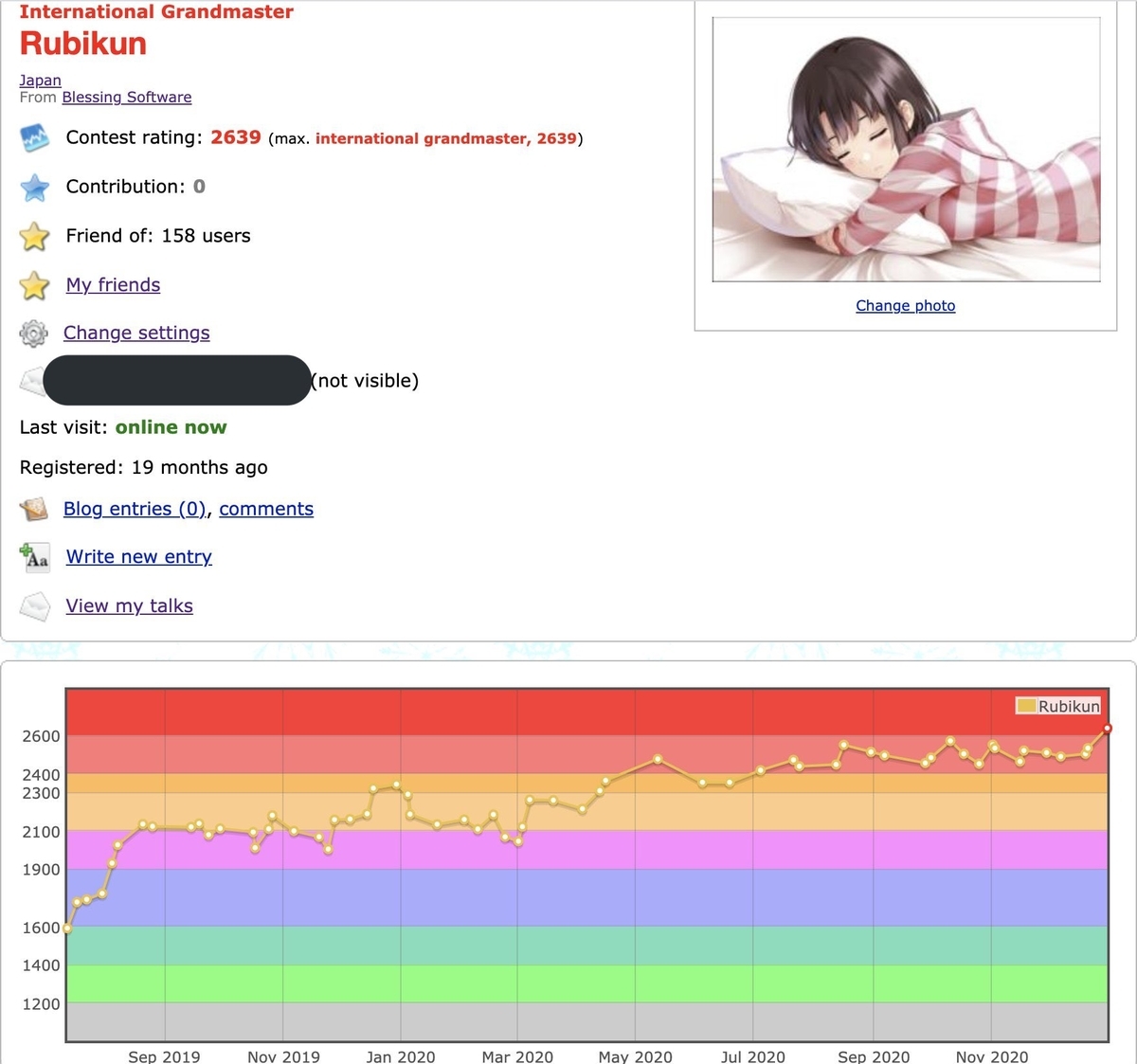Click the Sep 2019 axis label
The width and height of the screenshot is (1137, 1064).
click(164, 1056)
